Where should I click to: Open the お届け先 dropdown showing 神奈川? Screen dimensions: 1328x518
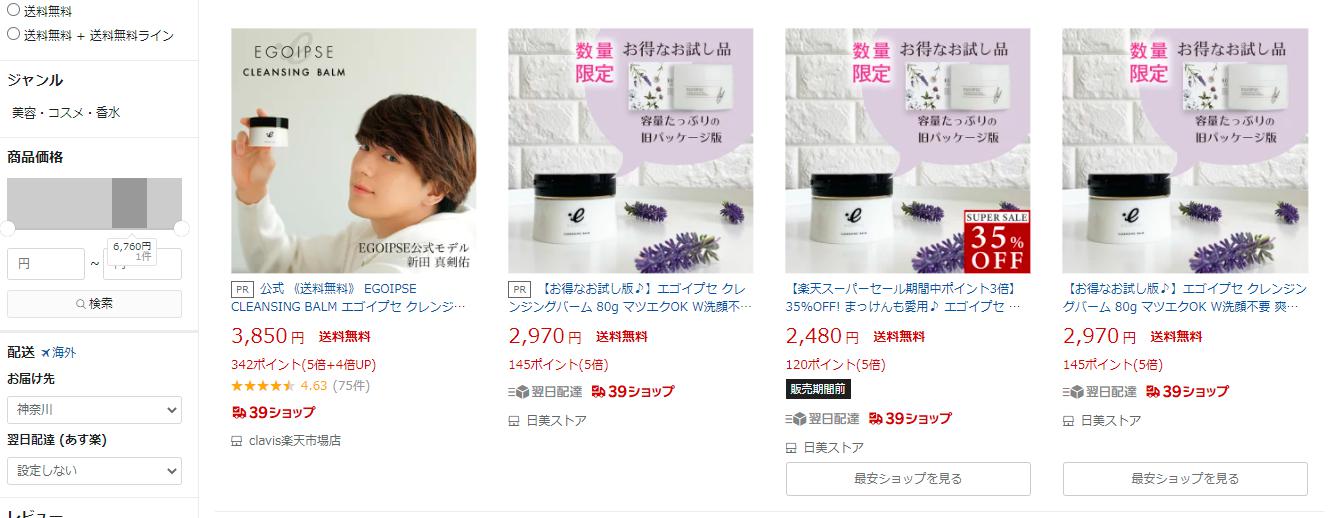pos(94,410)
